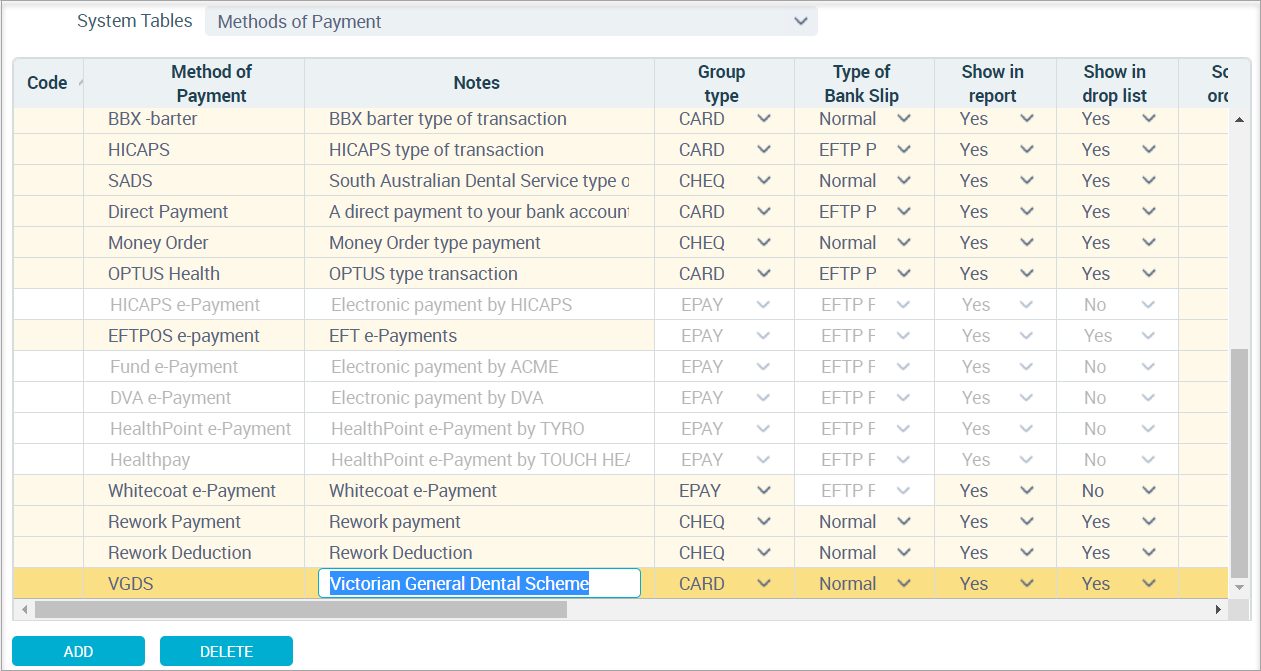Open Show in report dropdown for BBX -barter
Screen dimensions: 1261x671
(x=1026, y=118)
